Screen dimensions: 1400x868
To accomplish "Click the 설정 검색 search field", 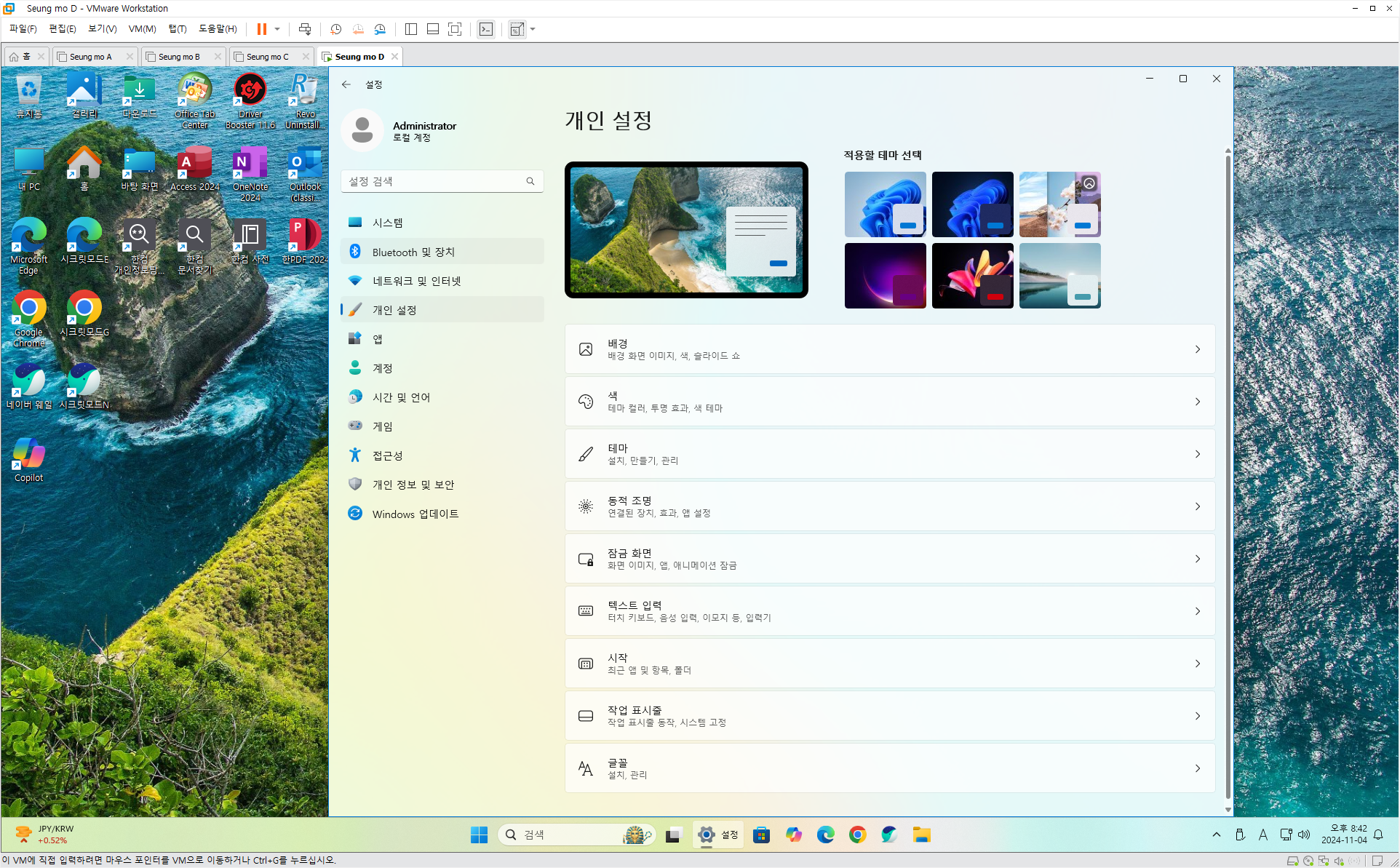I will click(437, 181).
